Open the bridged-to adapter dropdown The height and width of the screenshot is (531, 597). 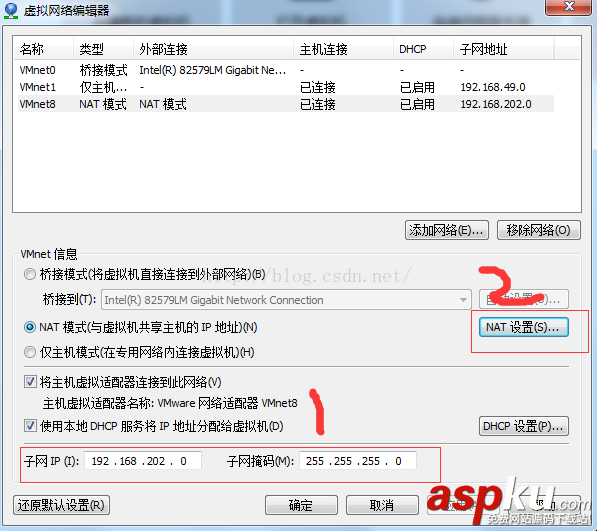(286, 300)
